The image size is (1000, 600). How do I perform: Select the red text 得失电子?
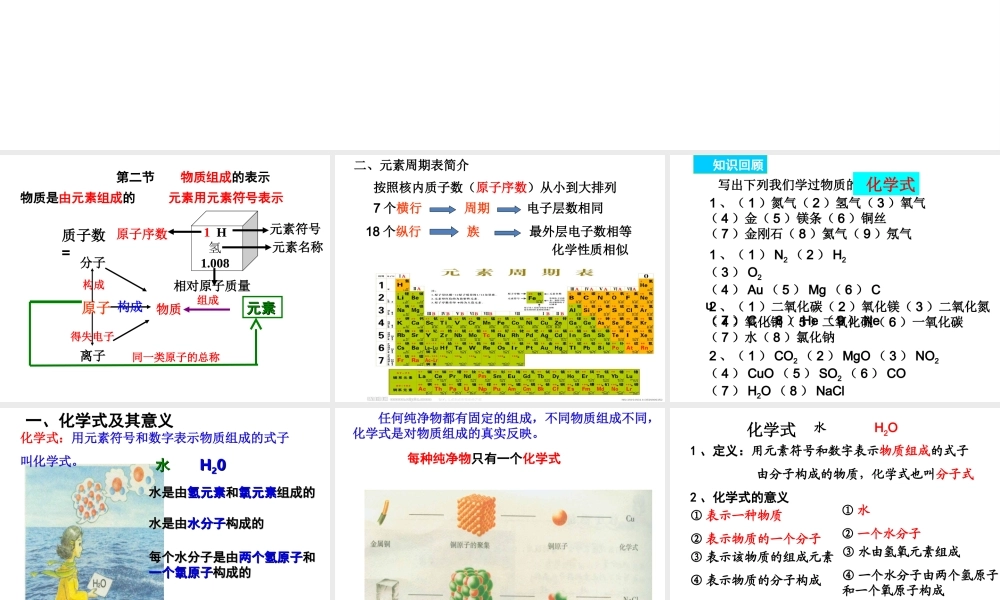tap(92, 336)
